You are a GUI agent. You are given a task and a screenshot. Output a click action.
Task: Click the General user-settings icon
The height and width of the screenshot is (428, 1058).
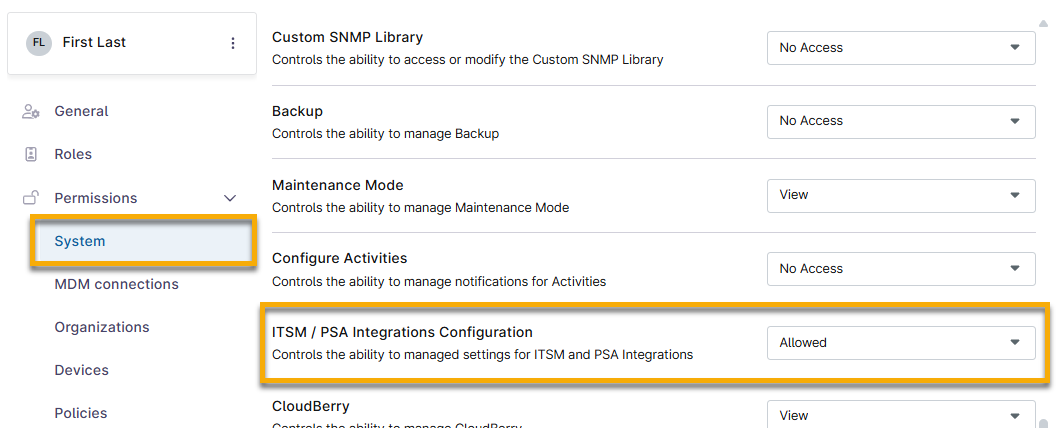[x=31, y=112]
